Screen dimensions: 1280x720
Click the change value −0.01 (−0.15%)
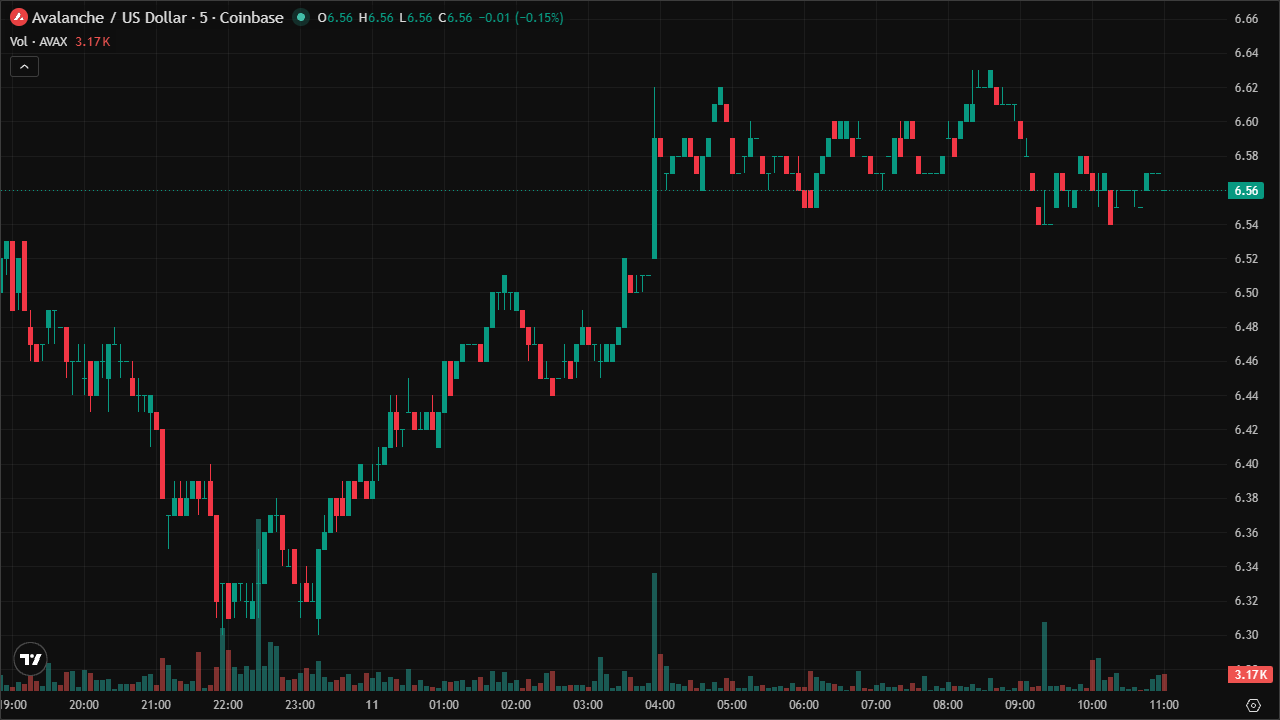tap(521, 18)
